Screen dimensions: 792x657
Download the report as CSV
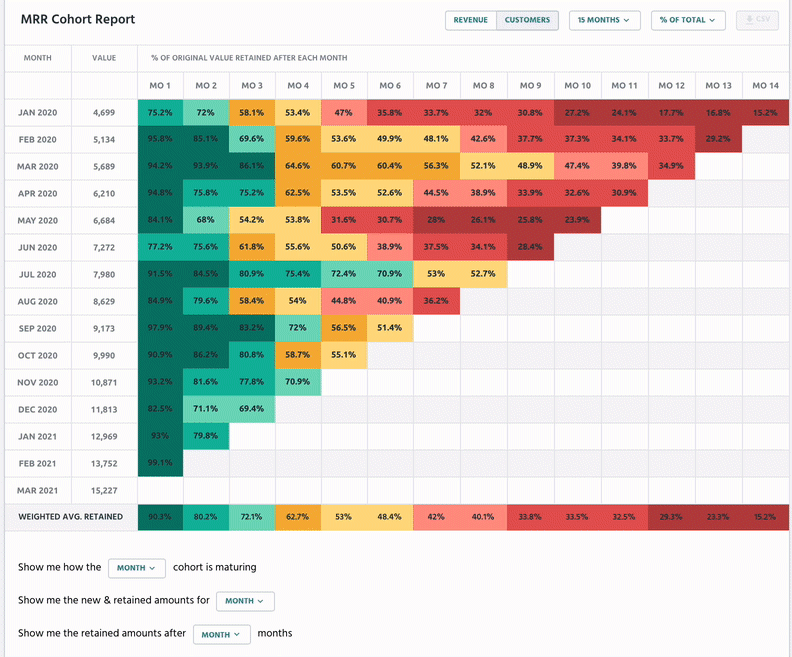tap(758, 20)
